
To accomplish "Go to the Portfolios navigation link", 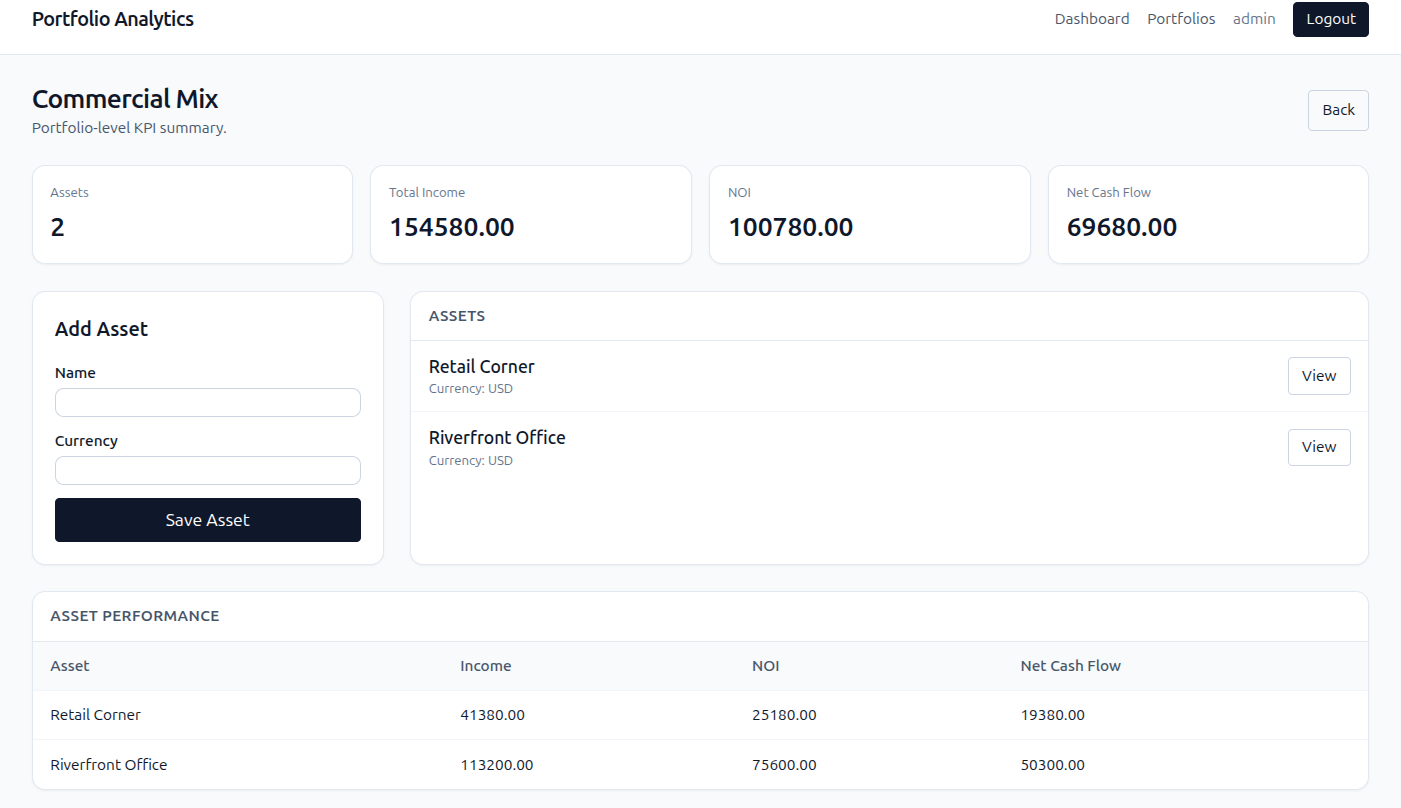I will point(1181,19).
